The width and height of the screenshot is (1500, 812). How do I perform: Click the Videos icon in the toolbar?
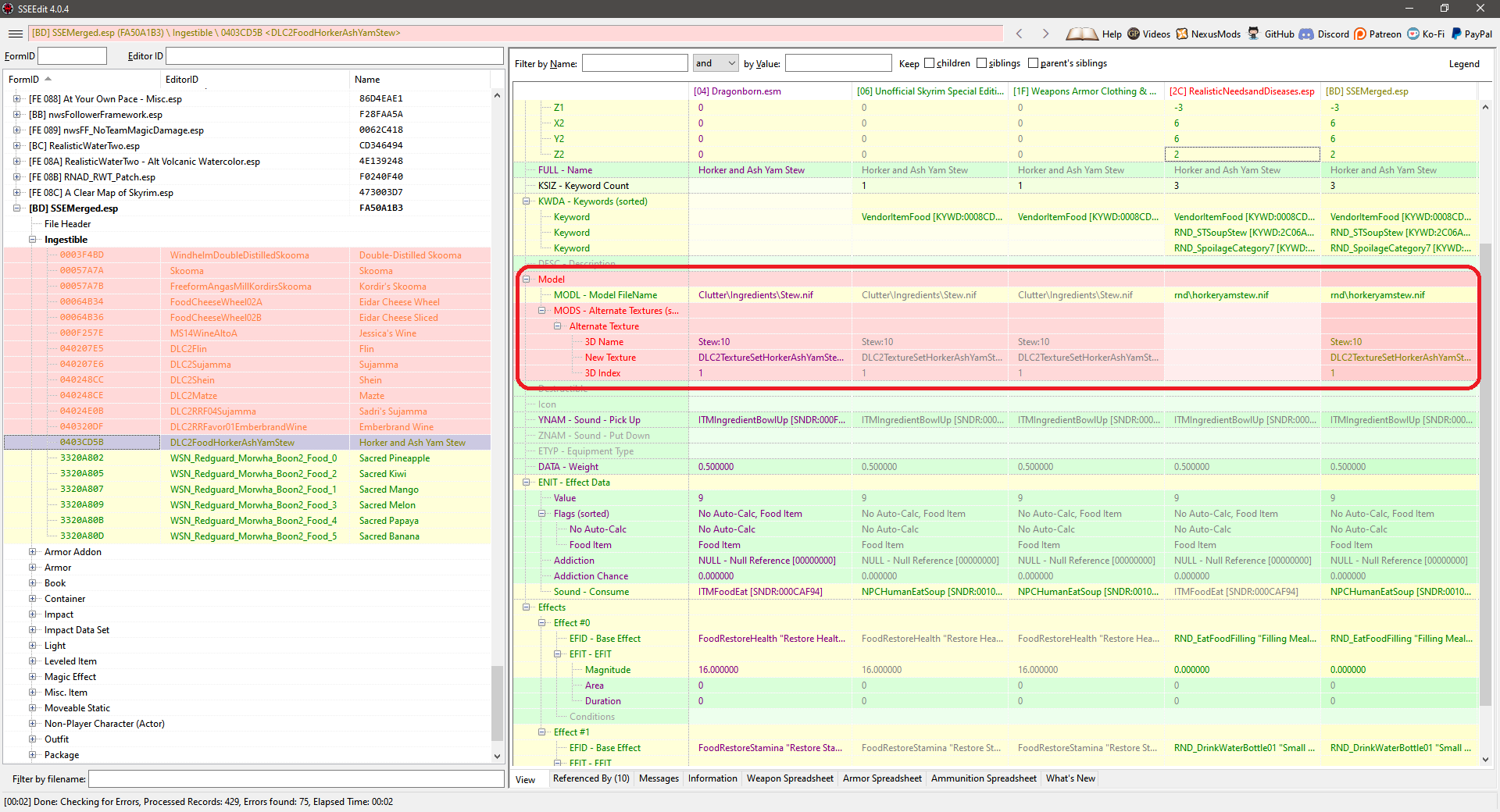1148,34
